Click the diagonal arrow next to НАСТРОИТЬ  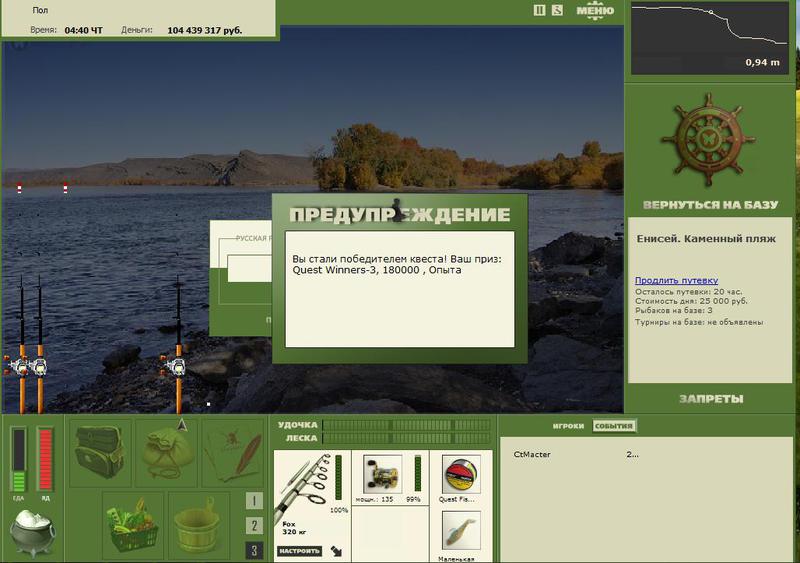click(x=337, y=551)
